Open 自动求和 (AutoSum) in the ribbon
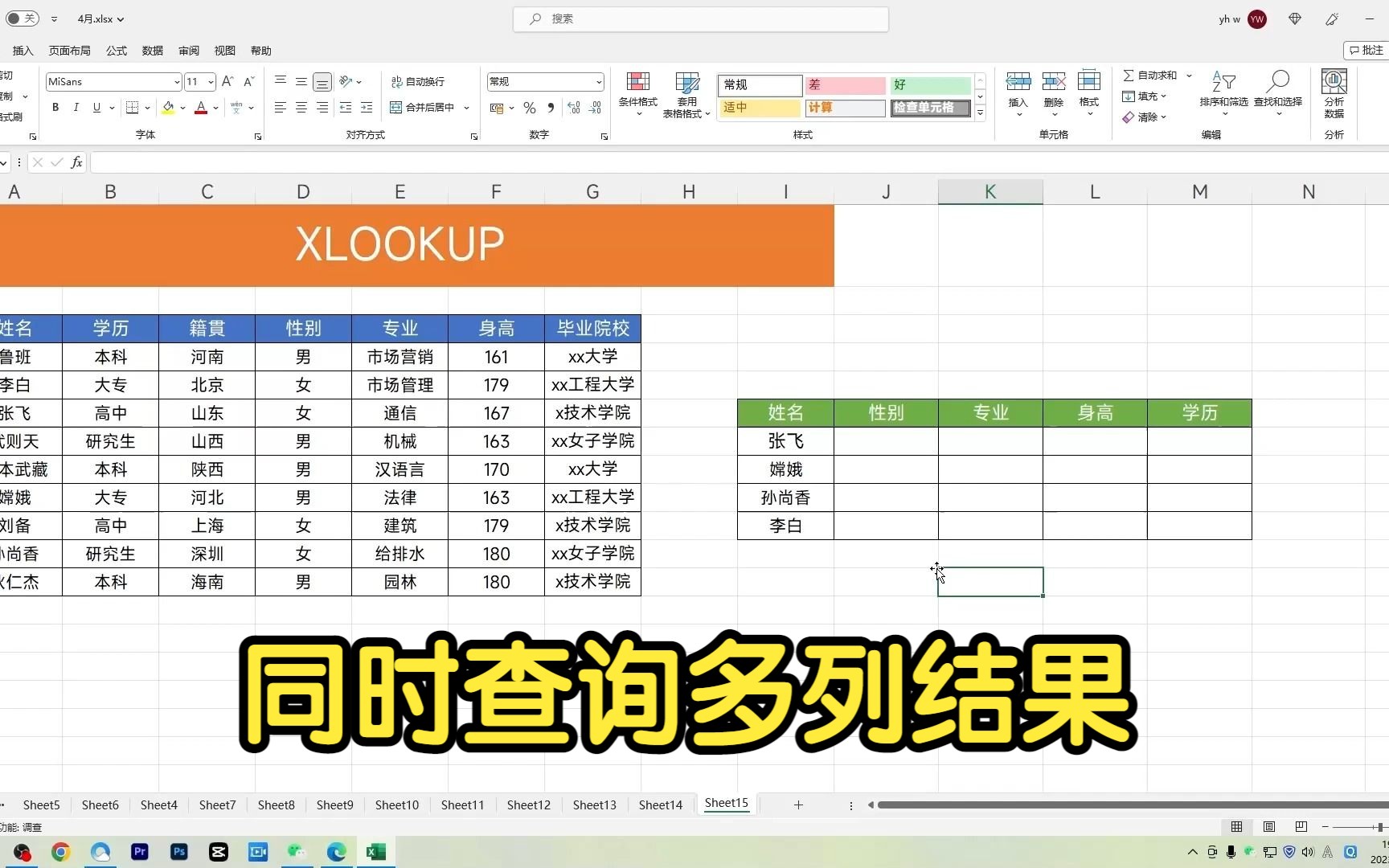This screenshot has height=868, width=1389. (x=1151, y=75)
